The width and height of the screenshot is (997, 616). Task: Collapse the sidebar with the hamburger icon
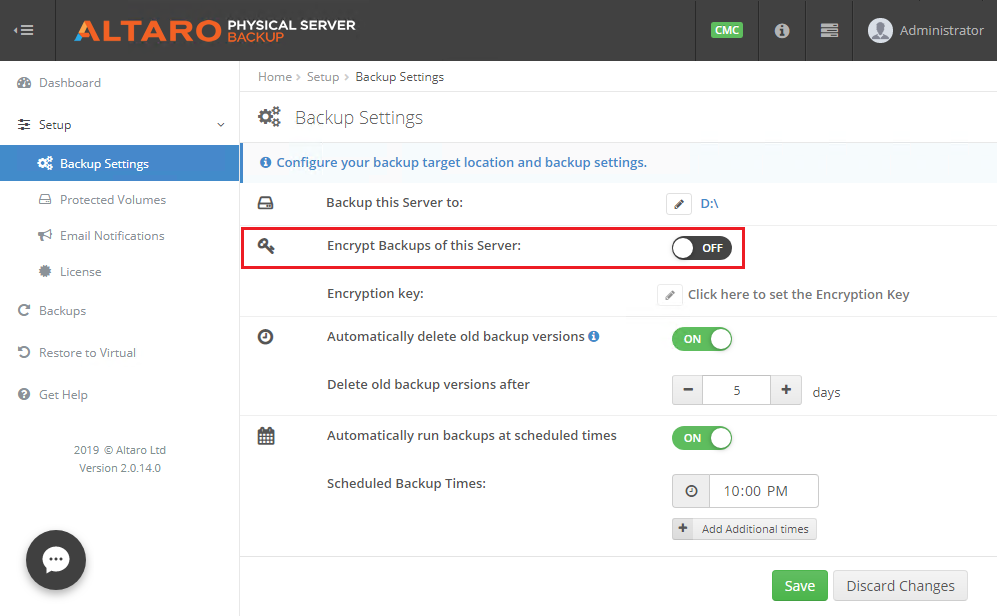pos(24,30)
